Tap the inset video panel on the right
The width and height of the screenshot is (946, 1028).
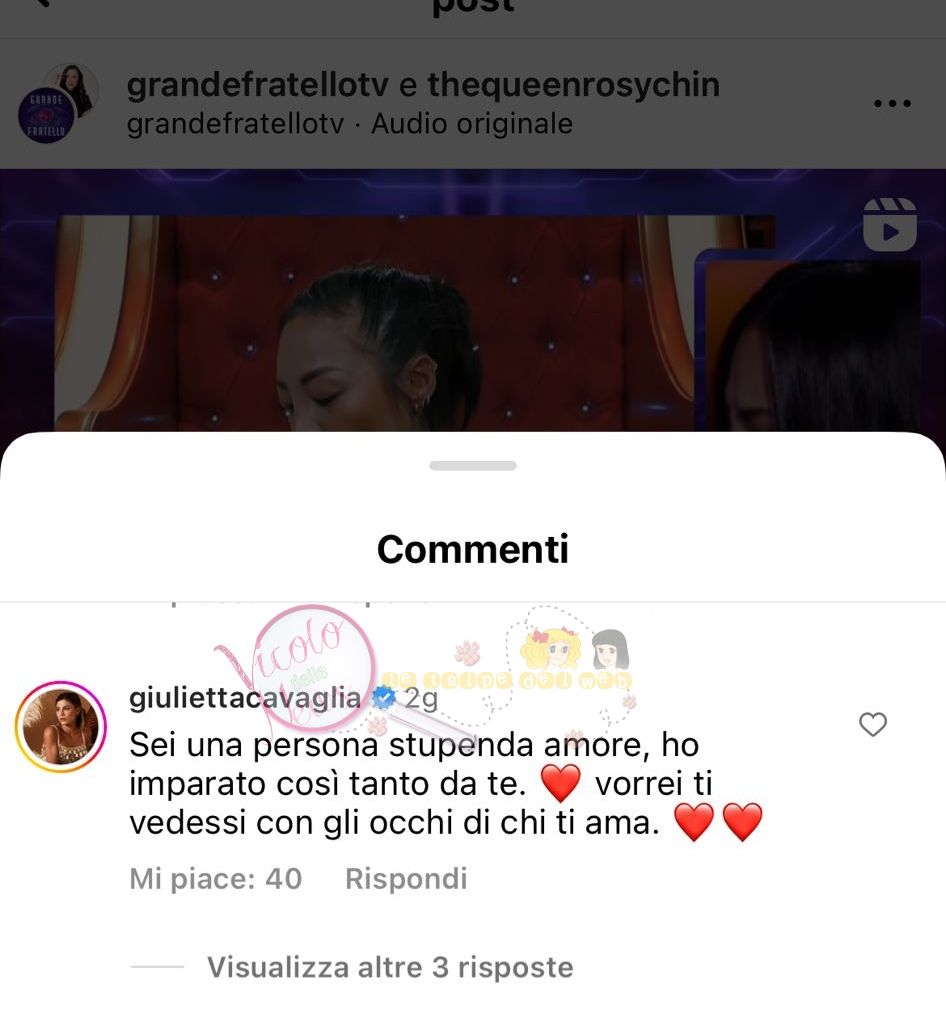[810, 341]
